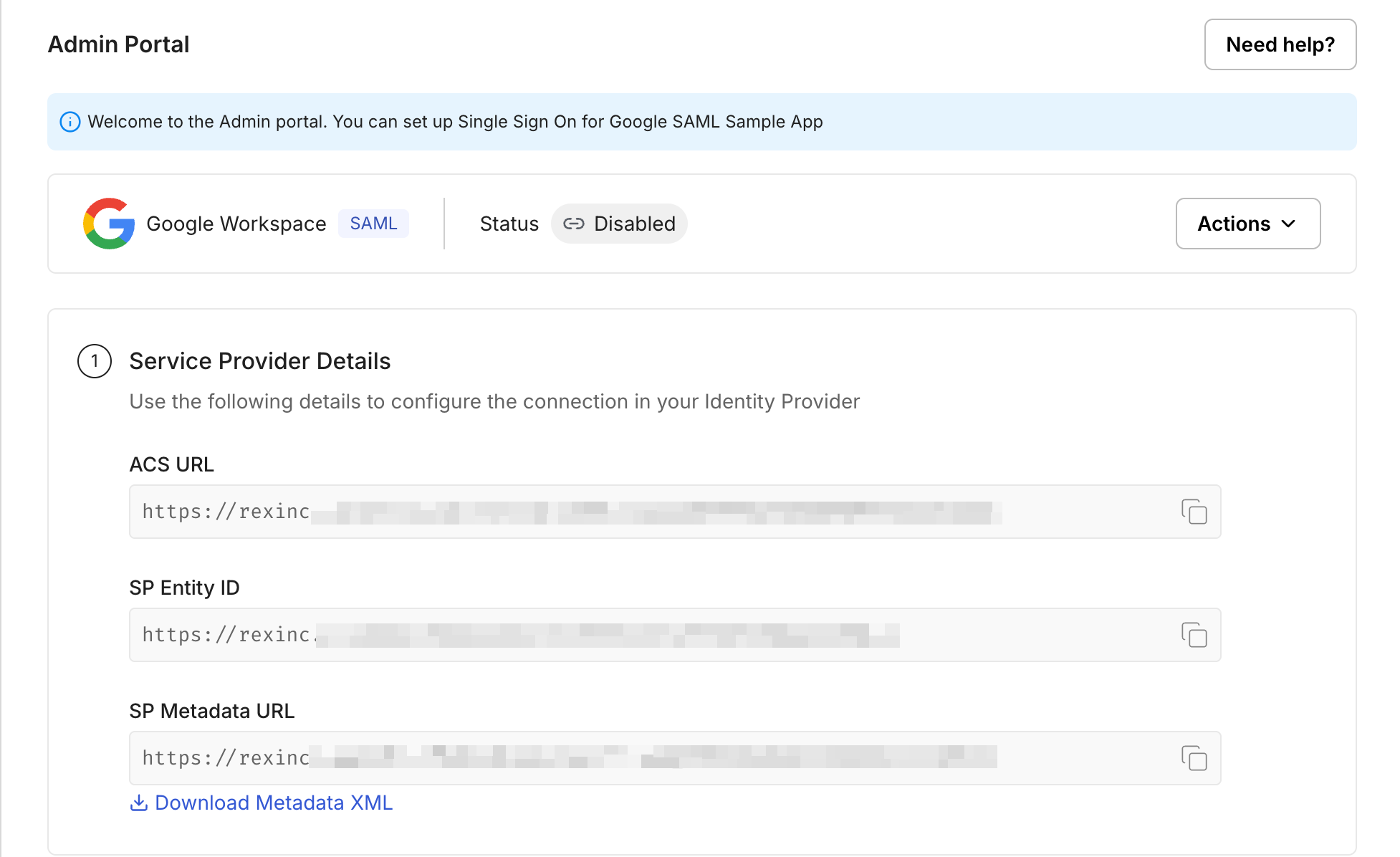Click the welcome banner message
Viewport: 1400px width, 857px height.
(x=455, y=122)
